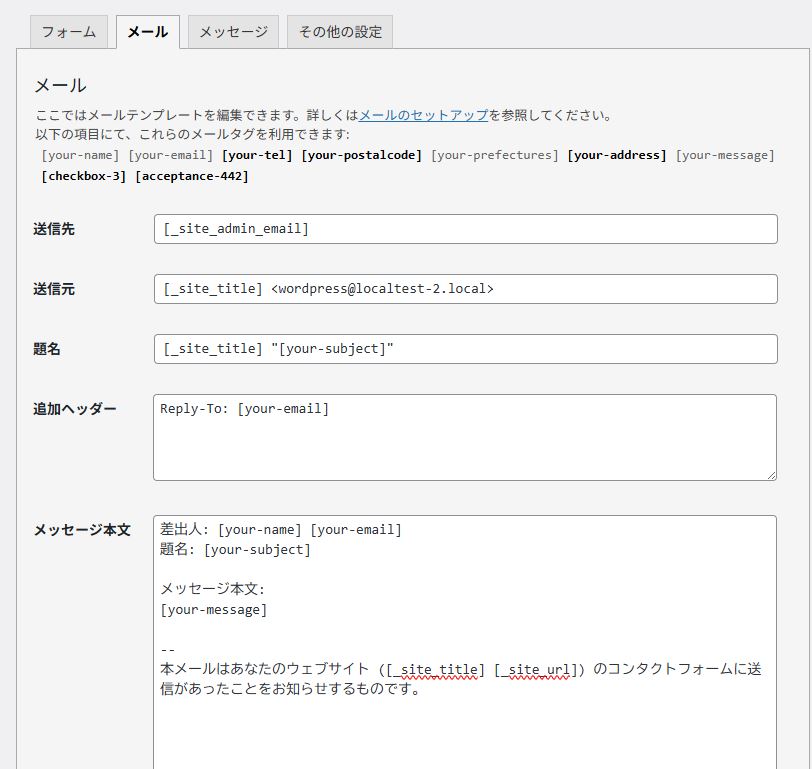
Task: Select the [your-message] tag in tag list
Action: [x=725, y=155]
